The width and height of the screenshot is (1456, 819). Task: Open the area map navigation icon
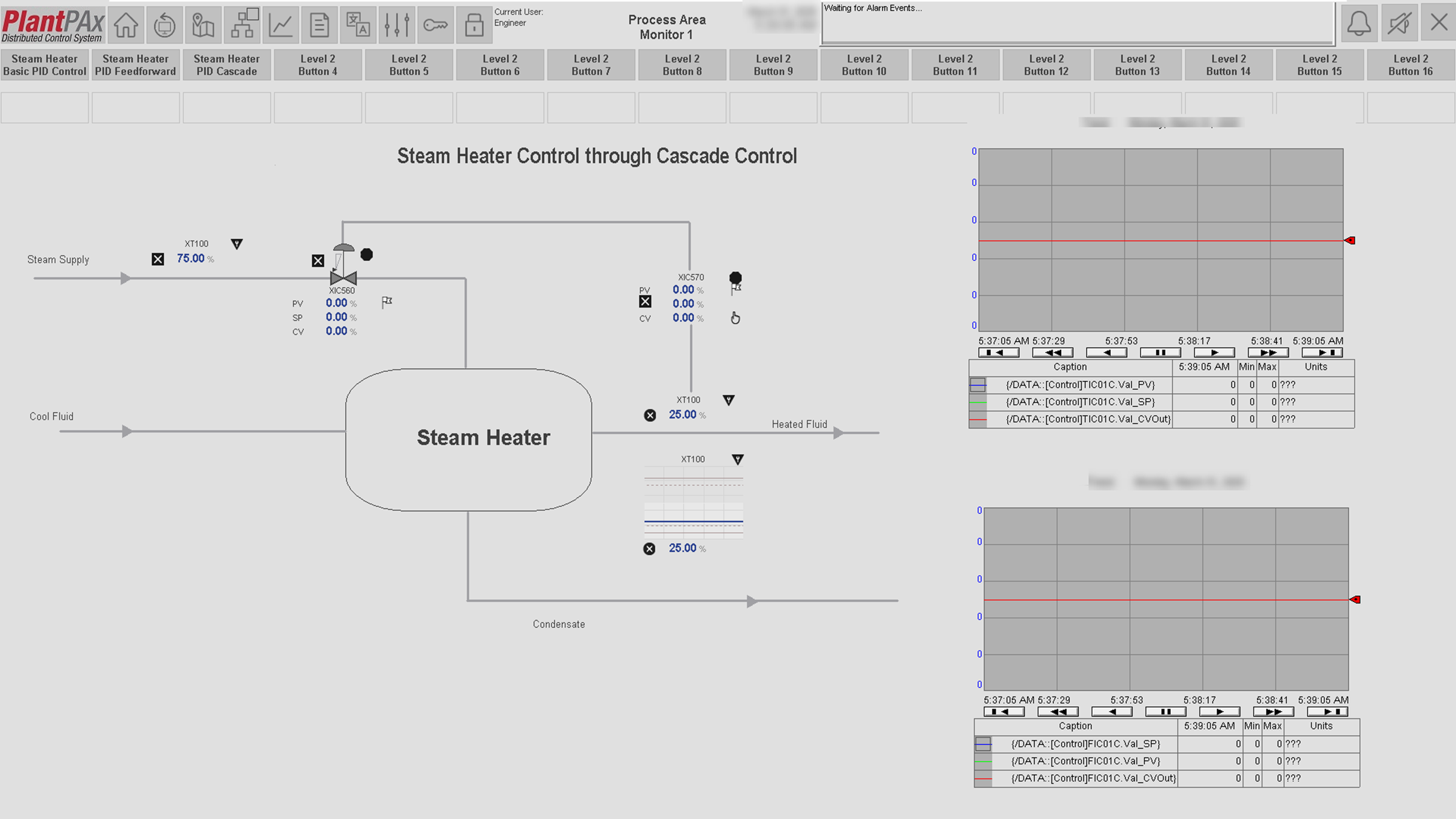tap(203, 25)
